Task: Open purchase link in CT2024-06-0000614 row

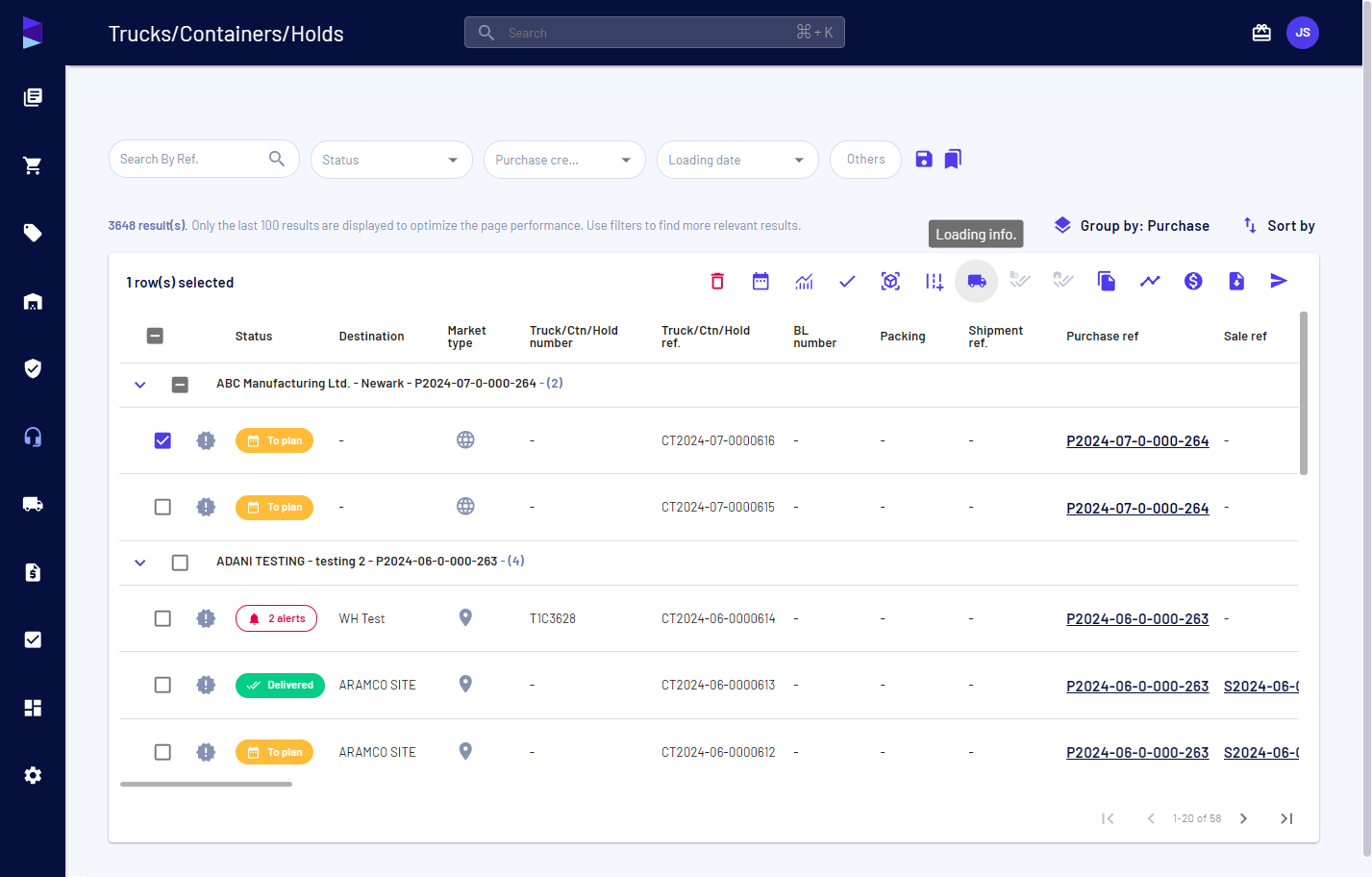Action: [x=1137, y=619]
